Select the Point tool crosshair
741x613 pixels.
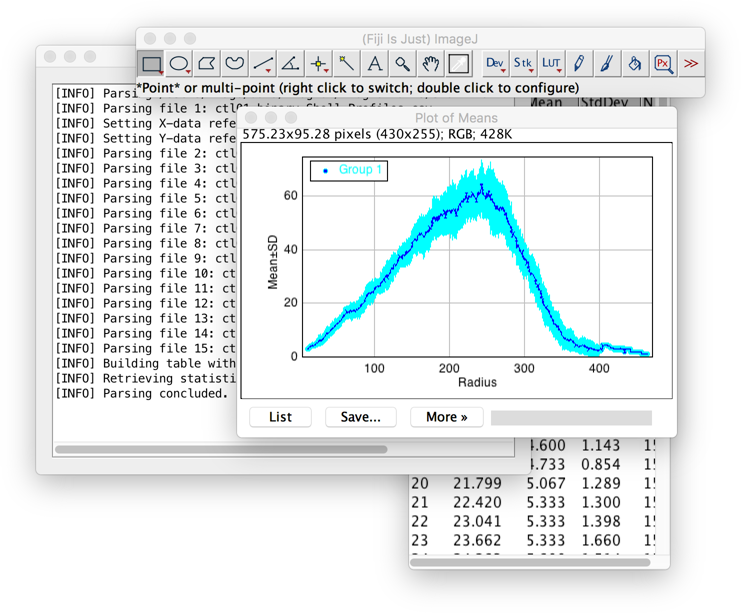319,63
